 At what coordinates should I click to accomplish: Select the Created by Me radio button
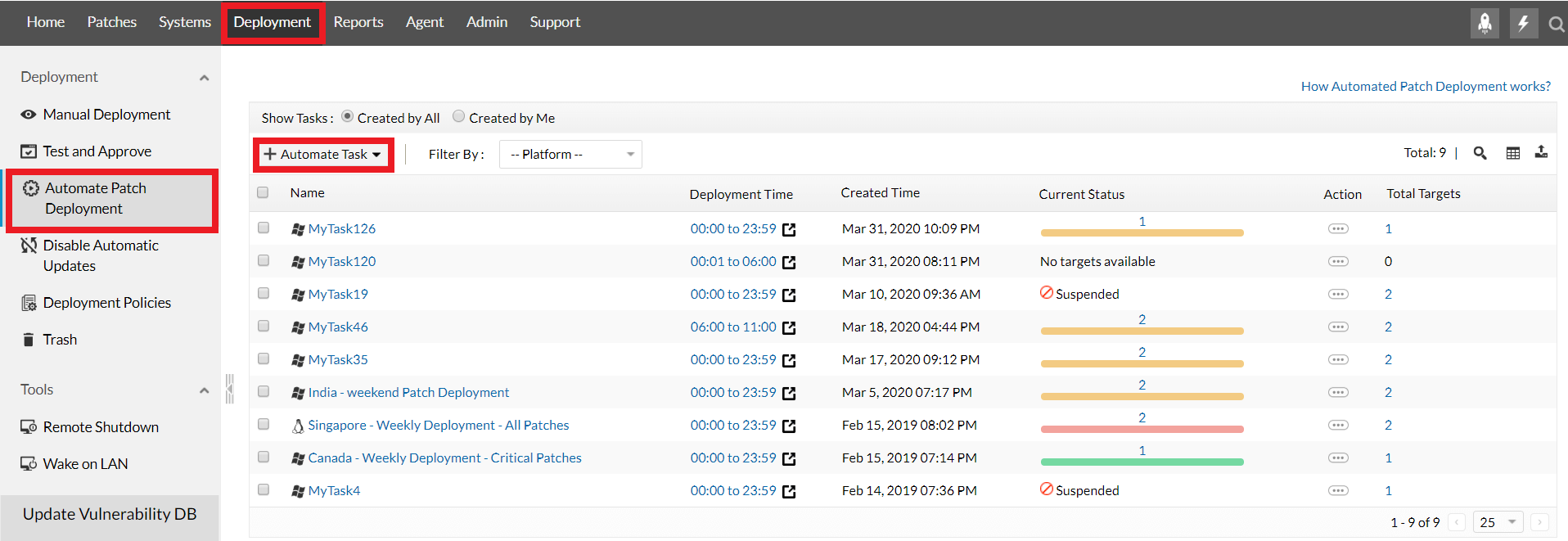[x=459, y=116]
